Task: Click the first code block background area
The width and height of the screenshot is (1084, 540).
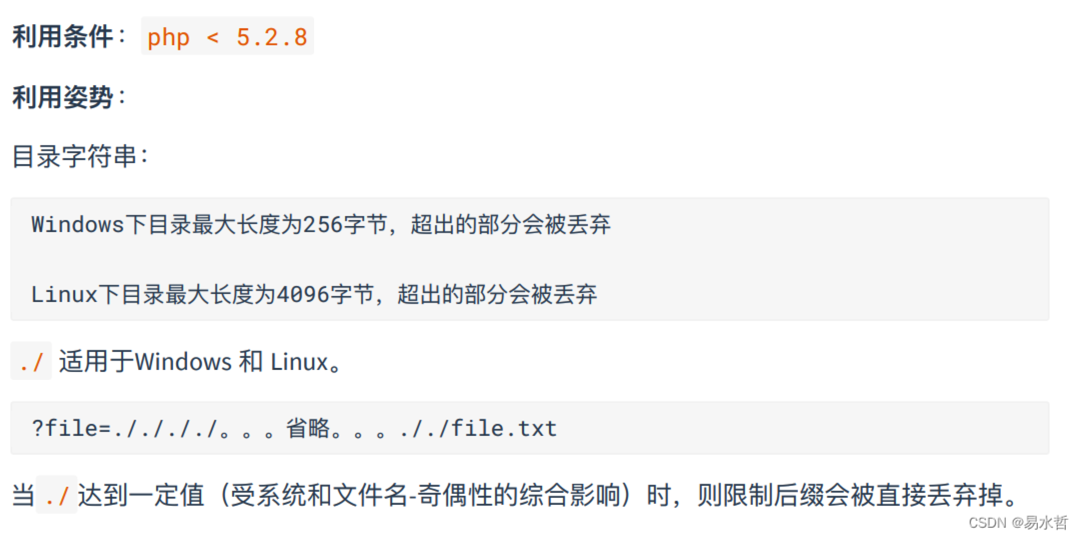Action: click(x=530, y=259)
